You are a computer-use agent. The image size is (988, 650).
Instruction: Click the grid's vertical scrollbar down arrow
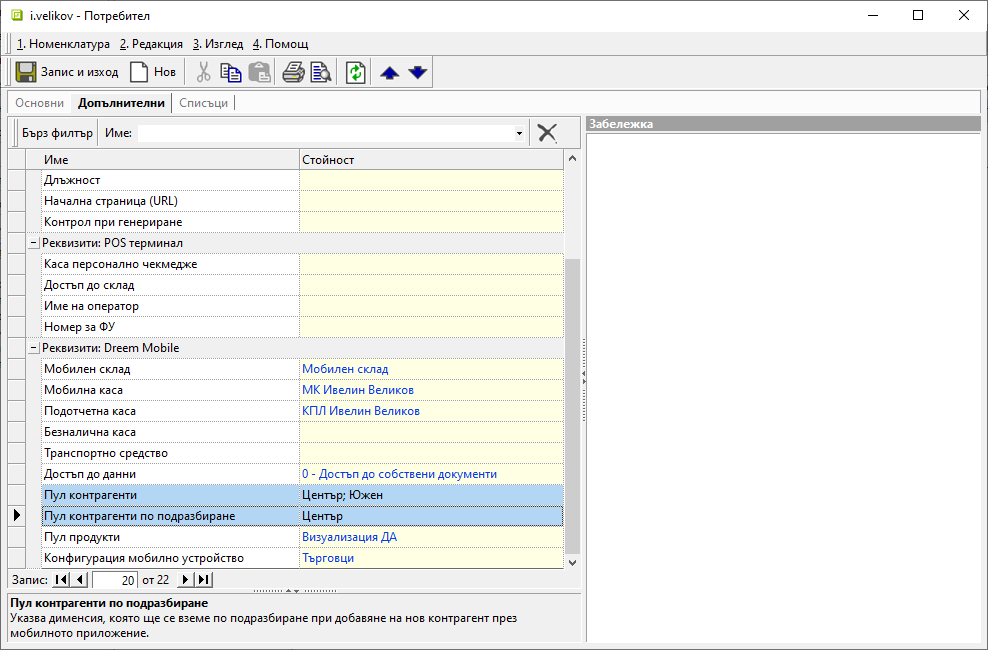click(x=572, y=563)
